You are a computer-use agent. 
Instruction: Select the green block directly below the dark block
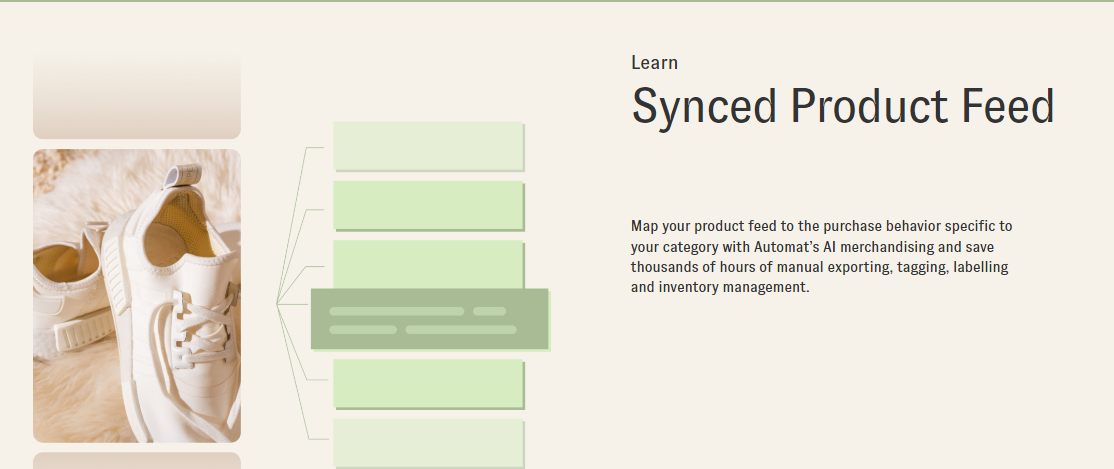[428, 384]
